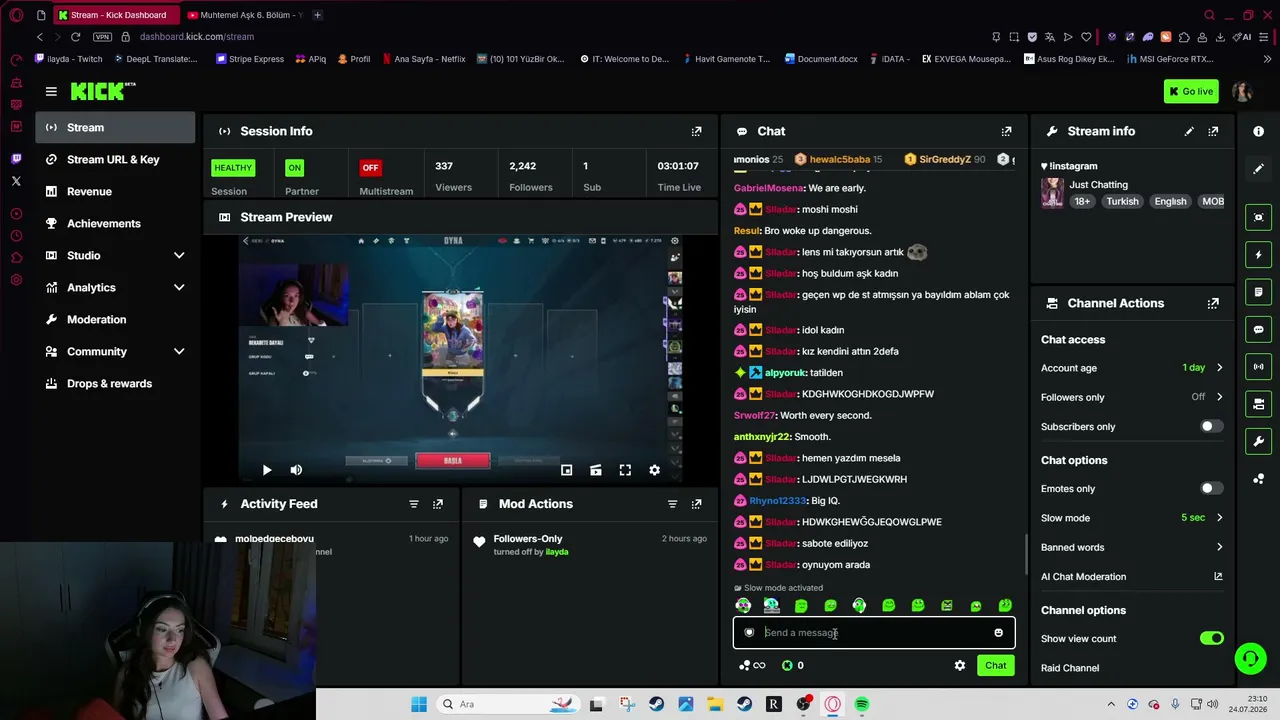1280x720 pixels.
Task: Toggle the Chat widget in the right sidebar
Action: pyautogui.click(x=1258, y=329)
